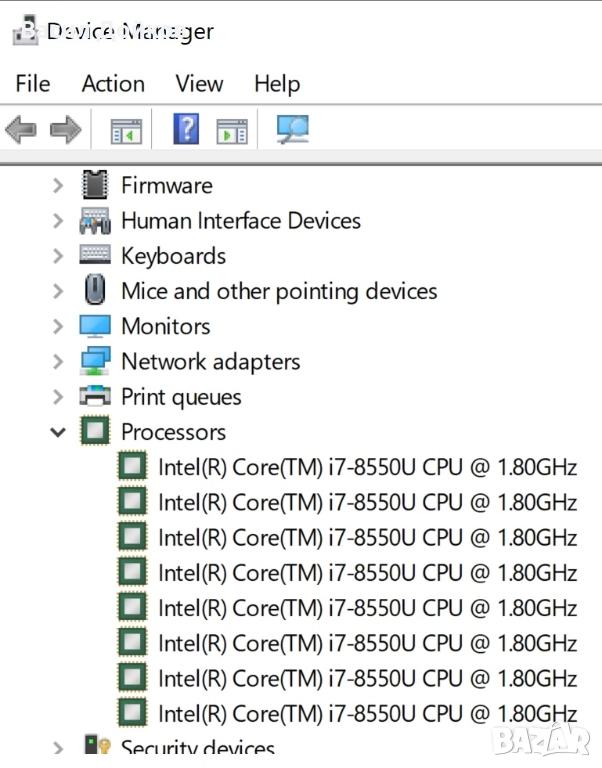The width and height of the screenshot is (602, 768).
Task: Select the Firmware chip icon
Action: (95, 185)
